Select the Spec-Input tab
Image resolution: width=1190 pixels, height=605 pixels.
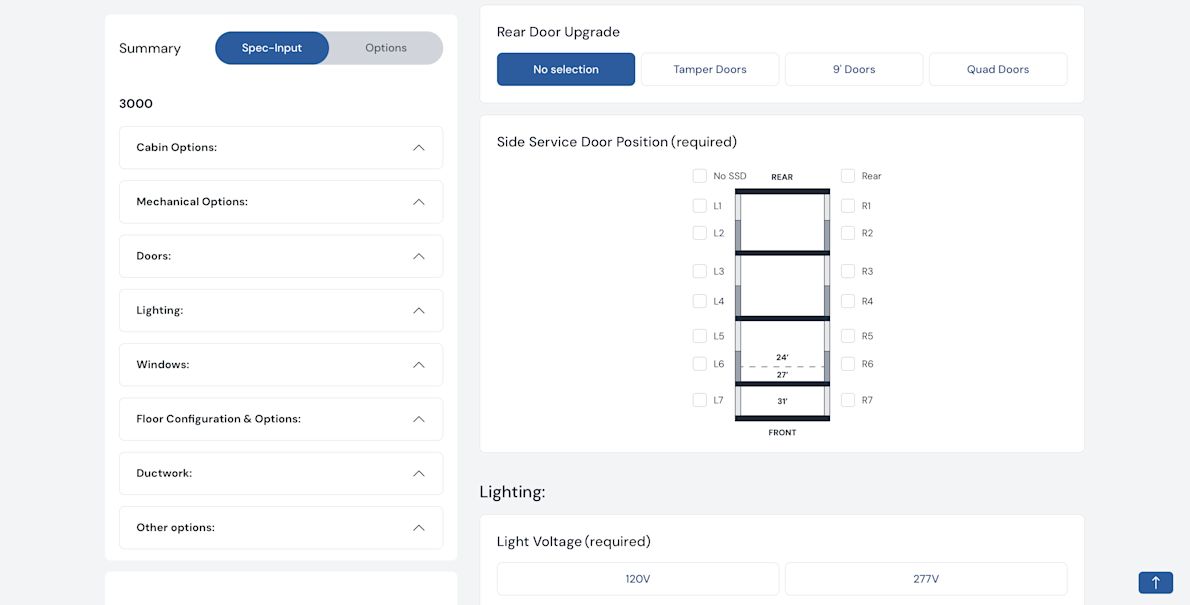tap(272, 48)
